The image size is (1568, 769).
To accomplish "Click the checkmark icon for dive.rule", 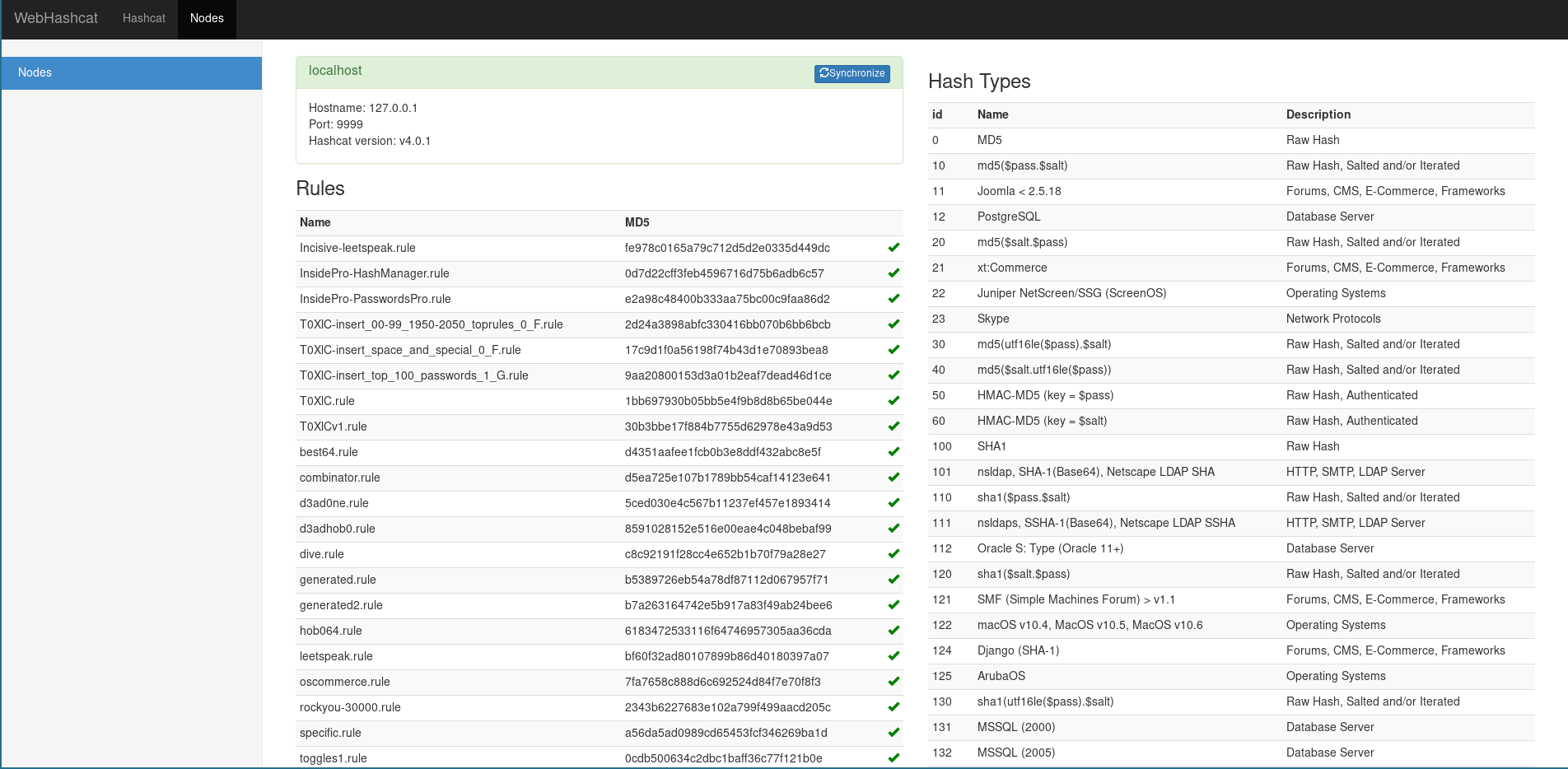I will 894,554.
